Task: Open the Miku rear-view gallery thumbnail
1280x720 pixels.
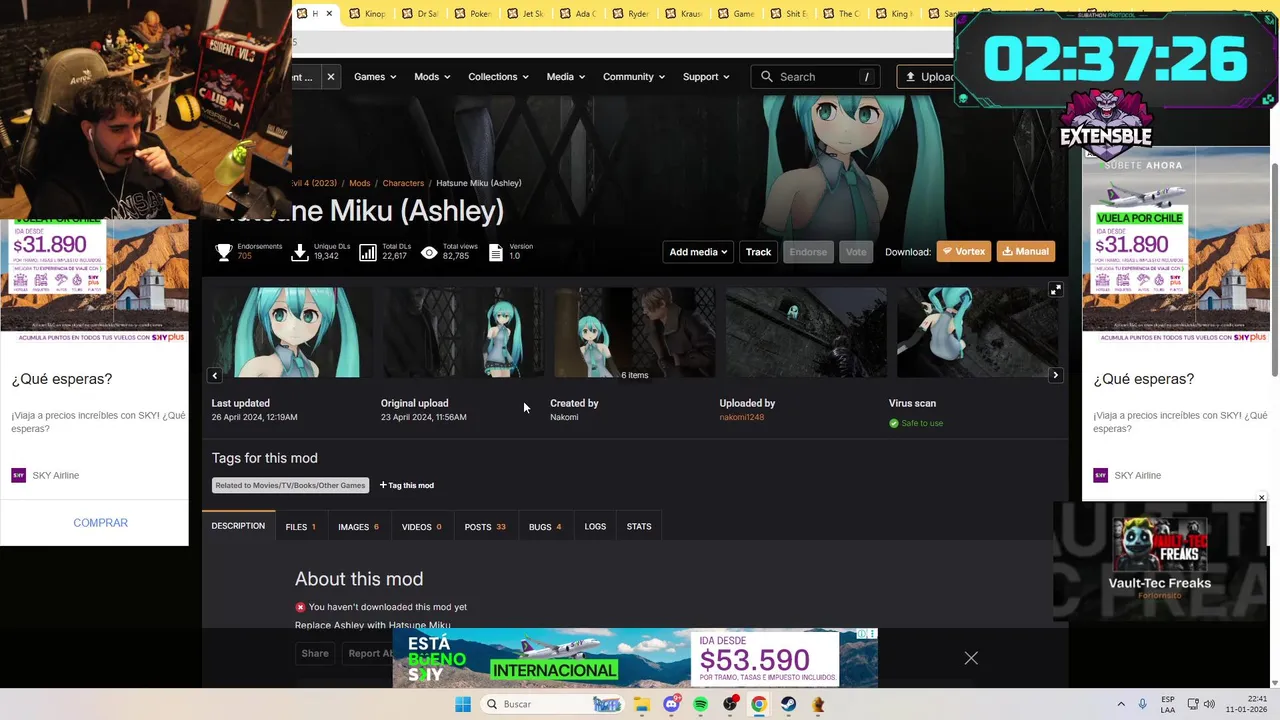Action: click(977, 332)
